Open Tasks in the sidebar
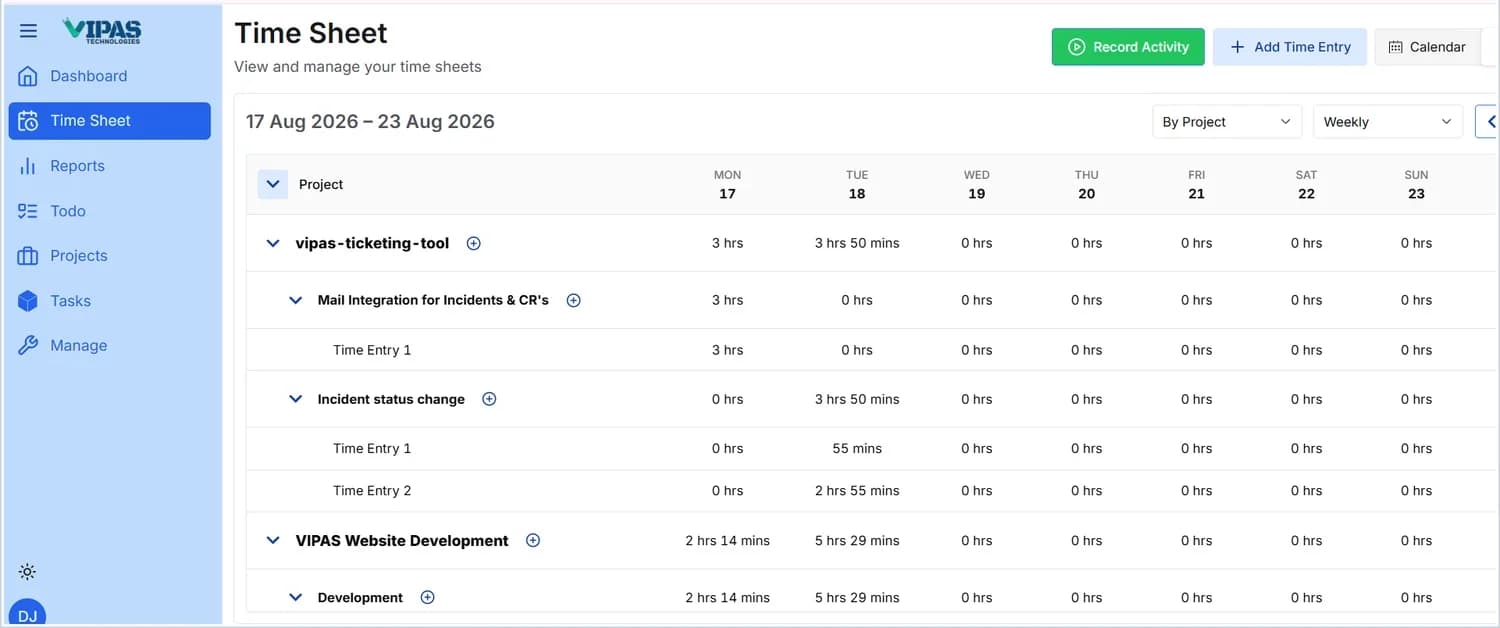The height and width of the screenshot is (628, 1500). pyautogui.click(x=110, y=301)
